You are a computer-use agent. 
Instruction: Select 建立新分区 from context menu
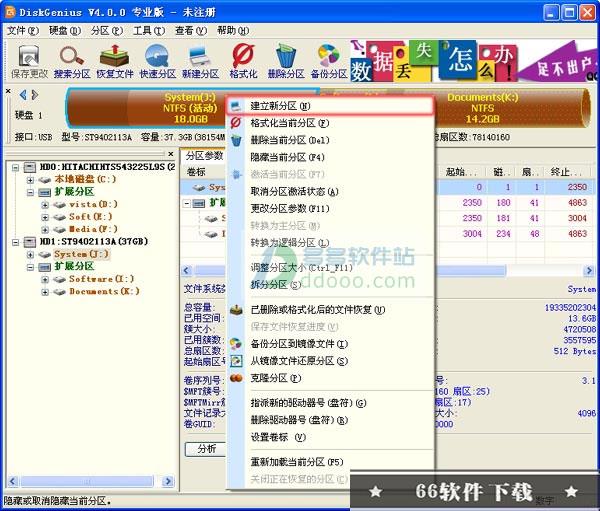tap(330, 106)
